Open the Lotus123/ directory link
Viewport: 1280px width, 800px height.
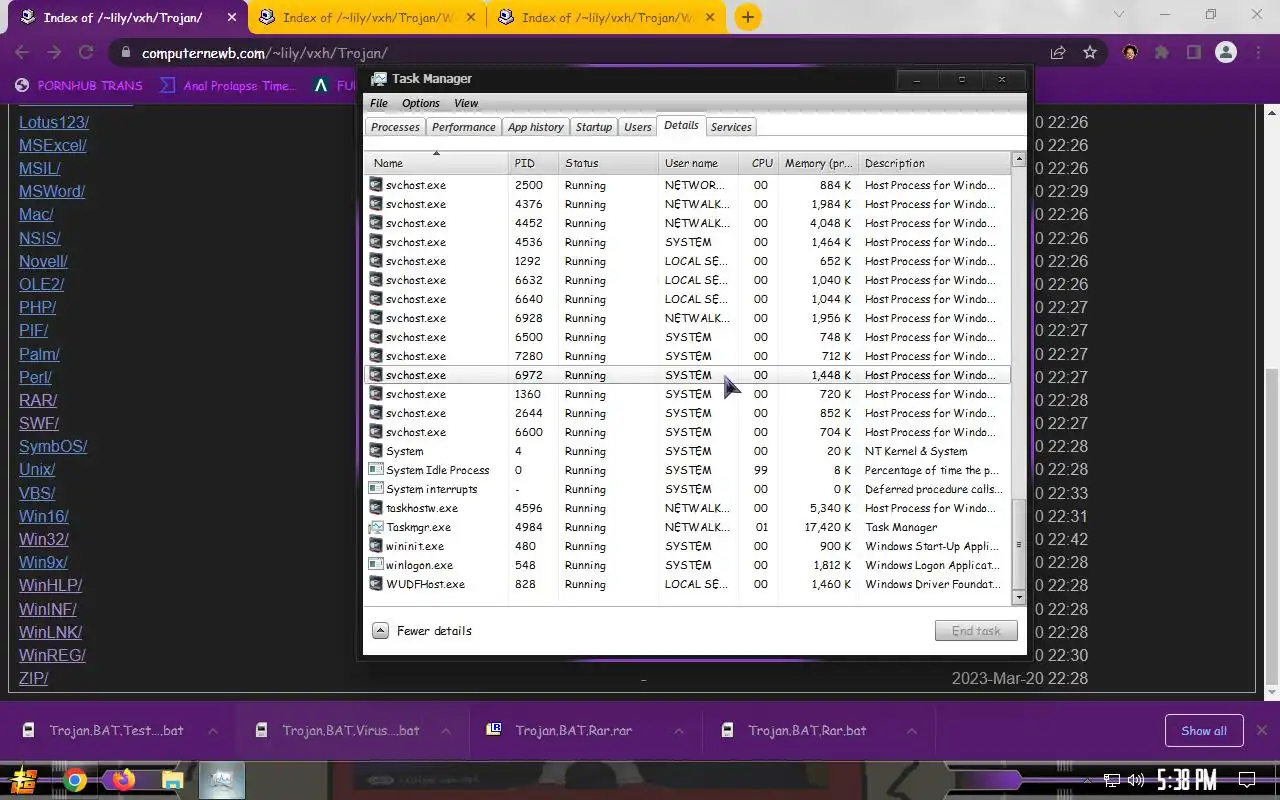point(54,122)
